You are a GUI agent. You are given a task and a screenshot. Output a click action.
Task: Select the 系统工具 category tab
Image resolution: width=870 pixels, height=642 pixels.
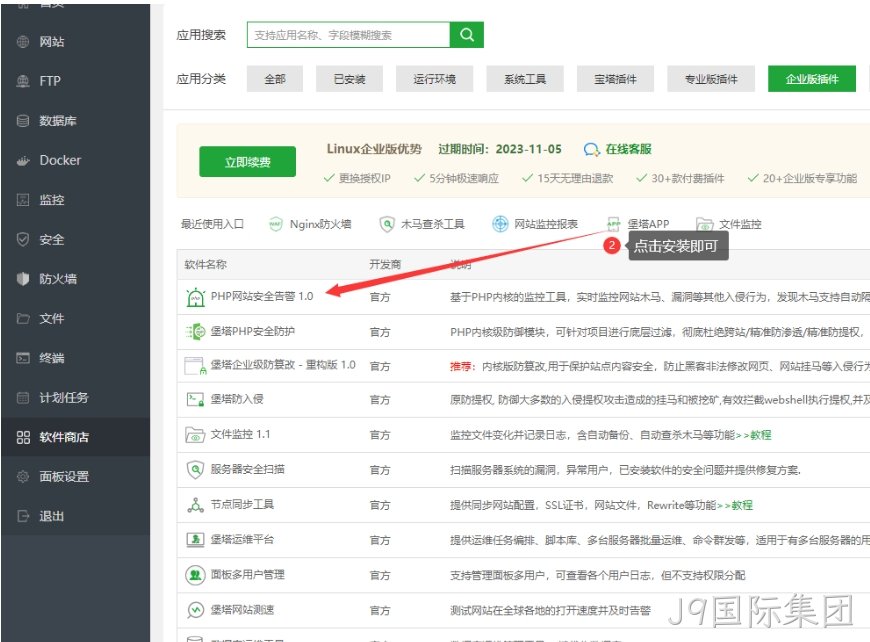point(525,79)
